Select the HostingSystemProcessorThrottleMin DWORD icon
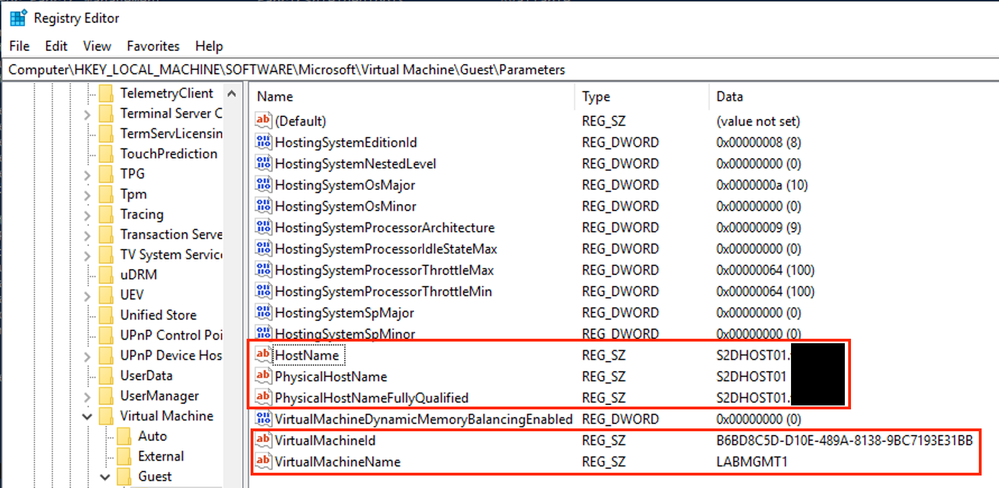This screenshot has height=488, width=999. (262, 291)
